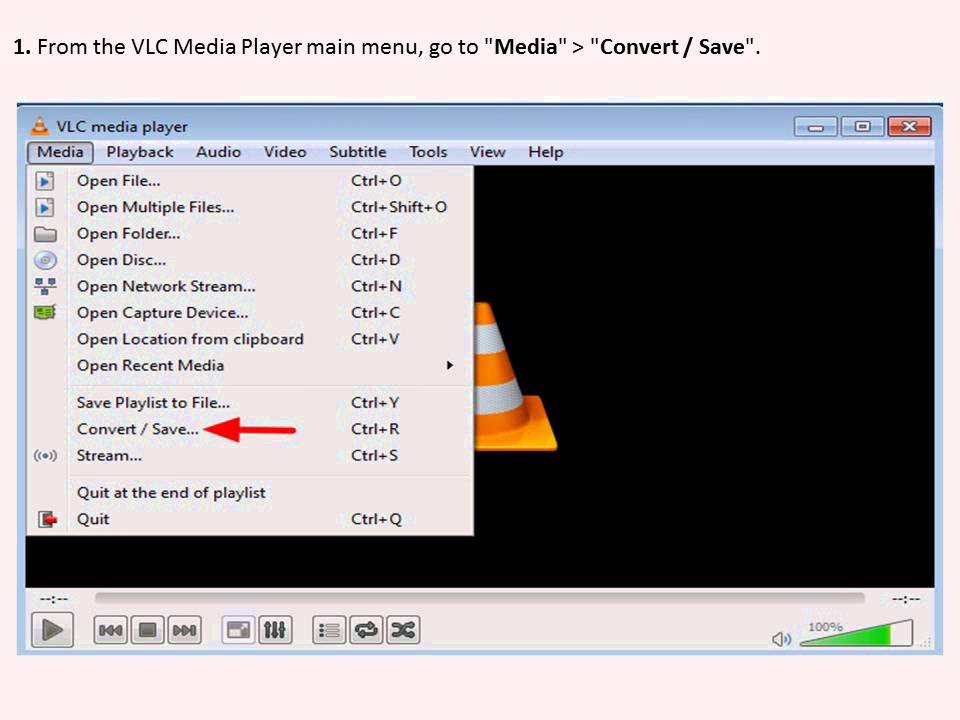
Task: Skip to the next media in the playlist
Action: click(x=184, y=630)
